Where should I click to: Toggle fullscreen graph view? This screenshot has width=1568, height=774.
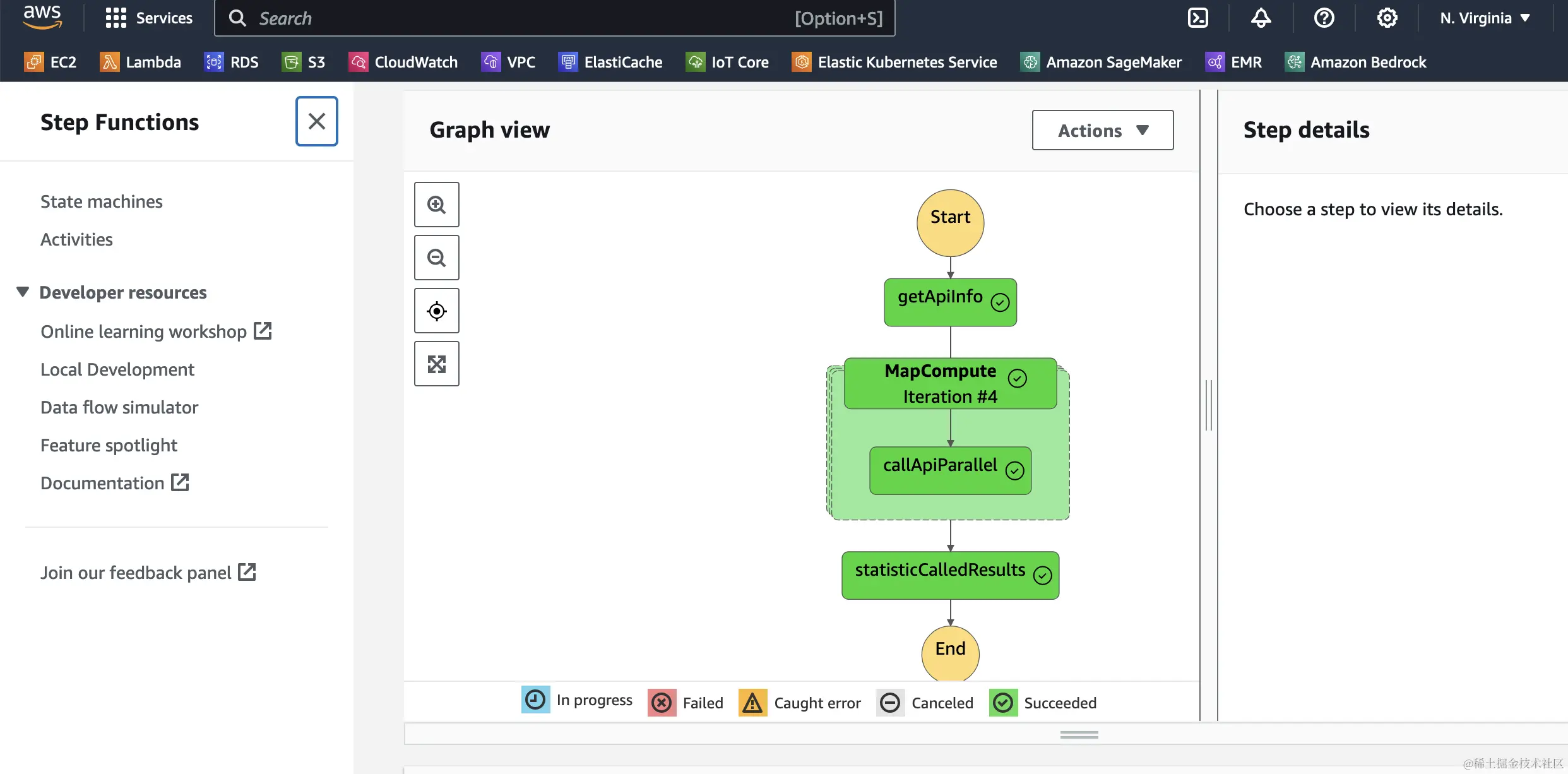(437, 364)
